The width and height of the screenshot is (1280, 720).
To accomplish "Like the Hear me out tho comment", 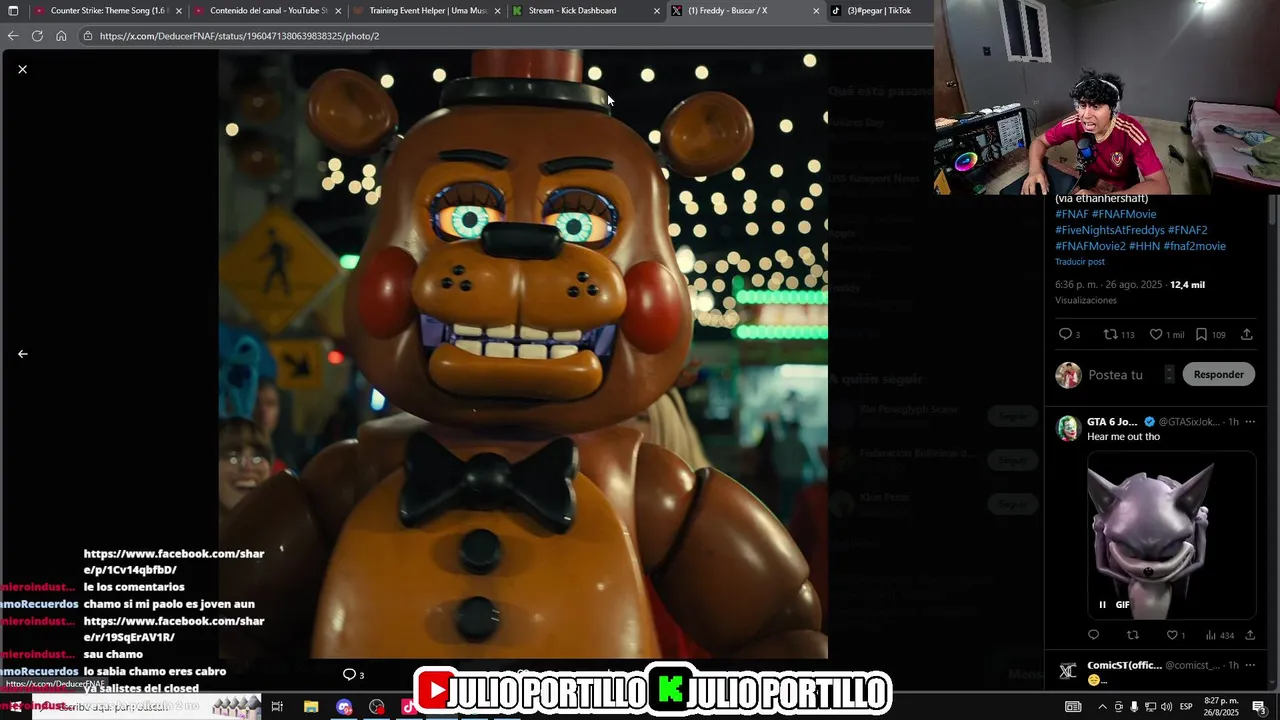I will (1172, 635).
